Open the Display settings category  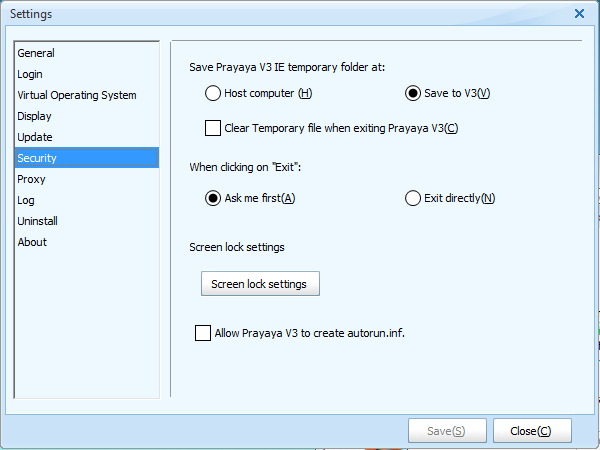tap(87, 116)
